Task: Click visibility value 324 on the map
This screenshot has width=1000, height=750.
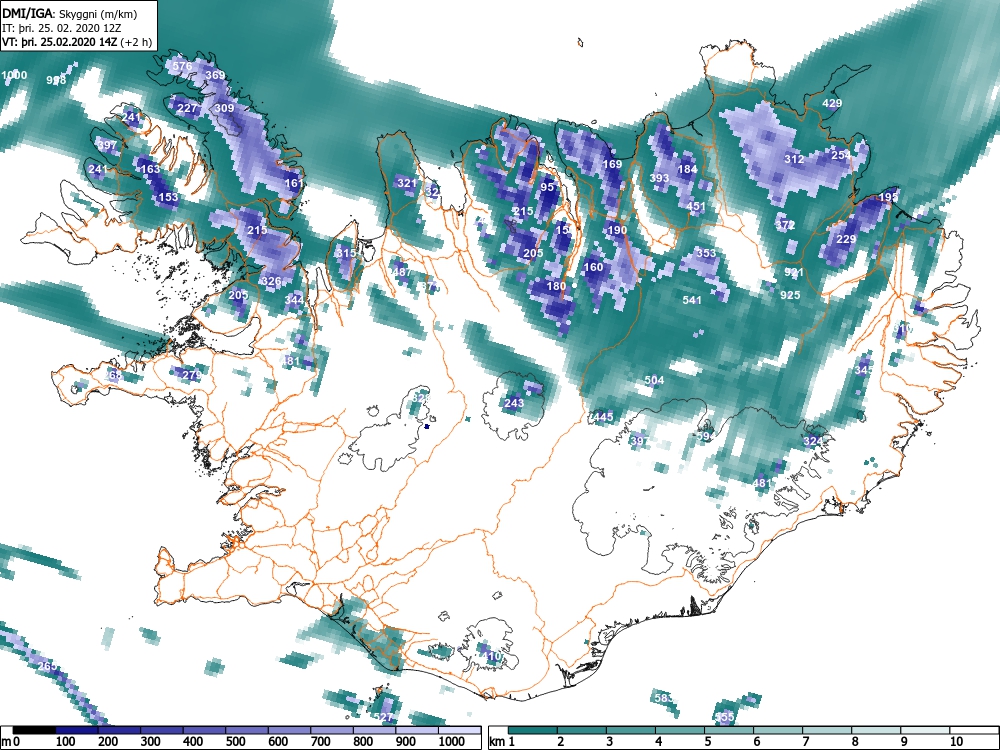Action: coord(813,441)
